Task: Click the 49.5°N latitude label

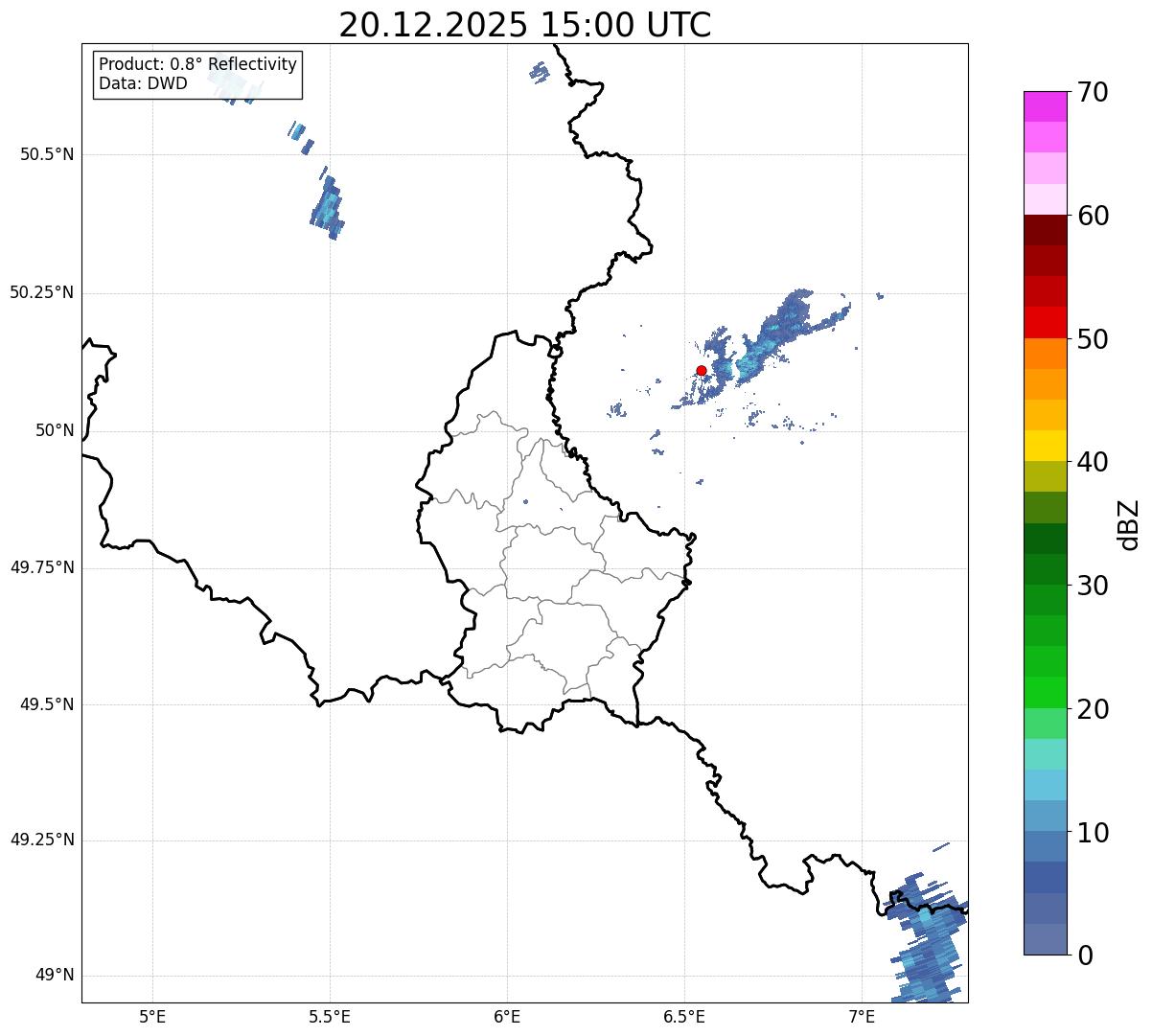Action: (x=47, y=704)
